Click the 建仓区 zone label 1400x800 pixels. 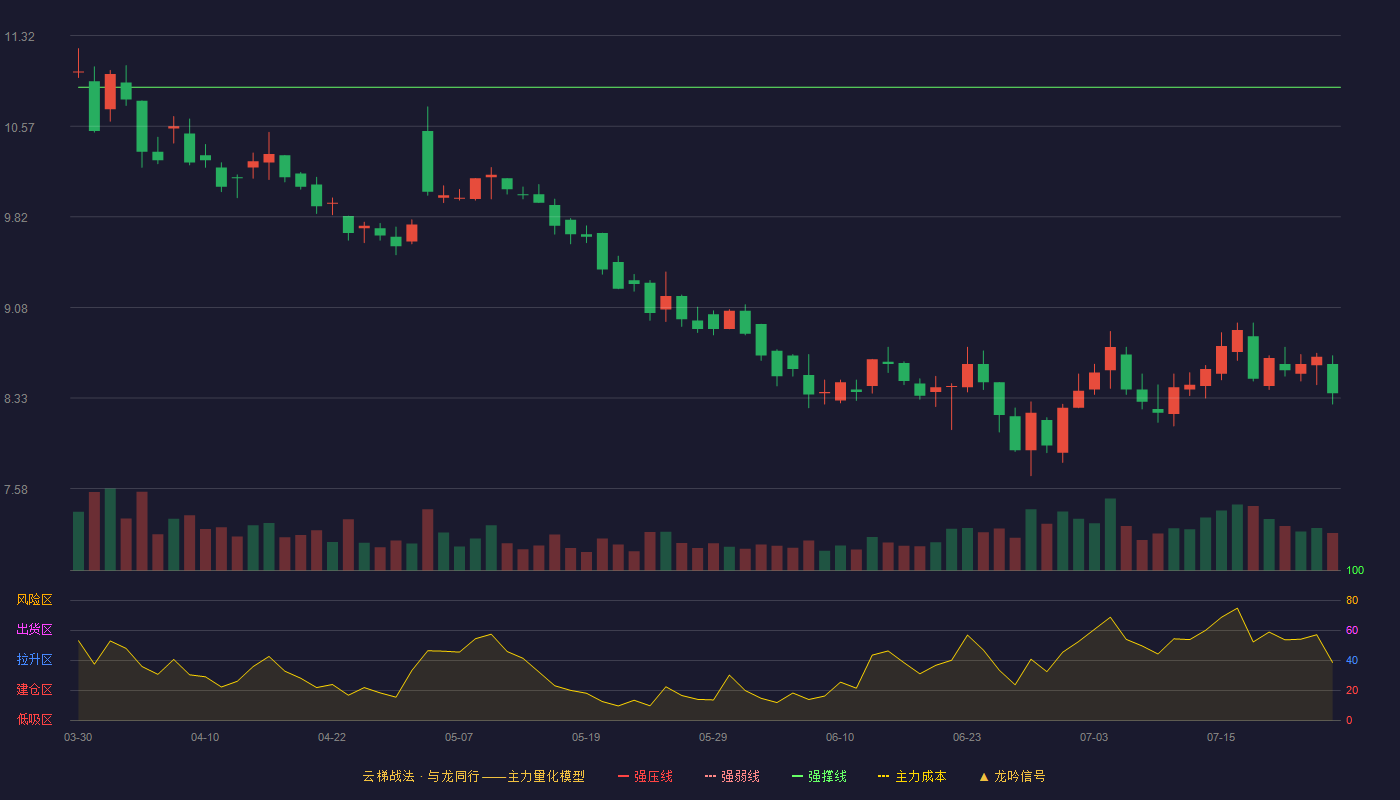(x=34, y=690)
